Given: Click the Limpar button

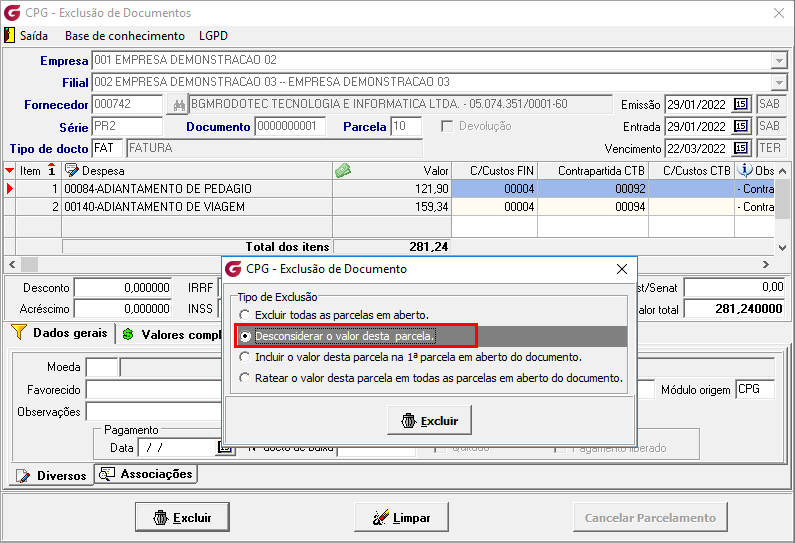Looking at the screenshot, I should coord(402,517).
